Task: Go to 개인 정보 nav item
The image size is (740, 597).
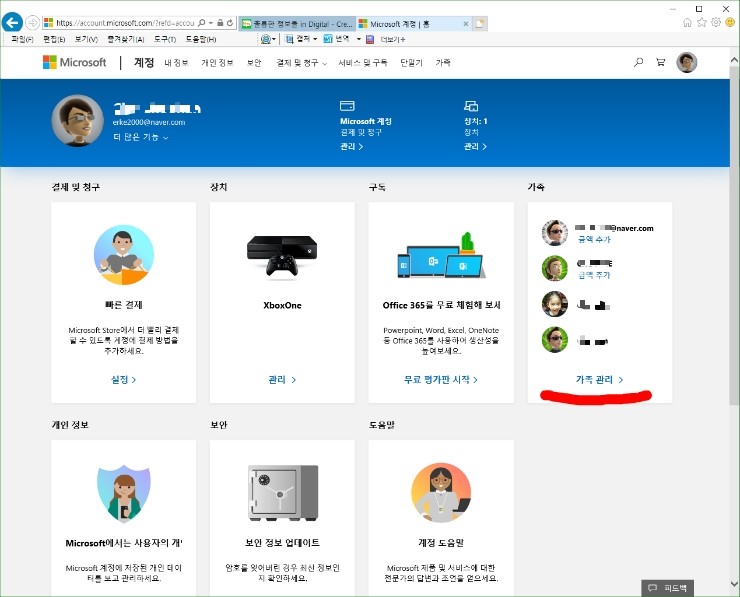Action: tap(217, 63)
